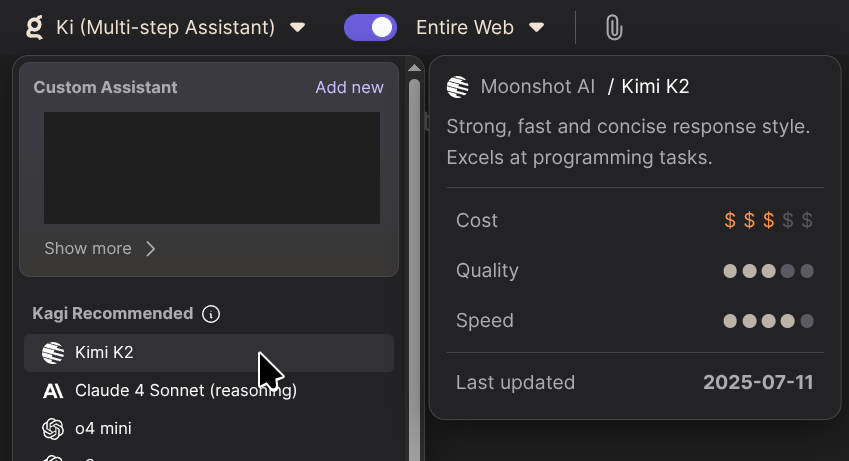Click the Moonshot AI logo in details card
The width and height of the screenshot is (849, 461).
tap(458, 87)
